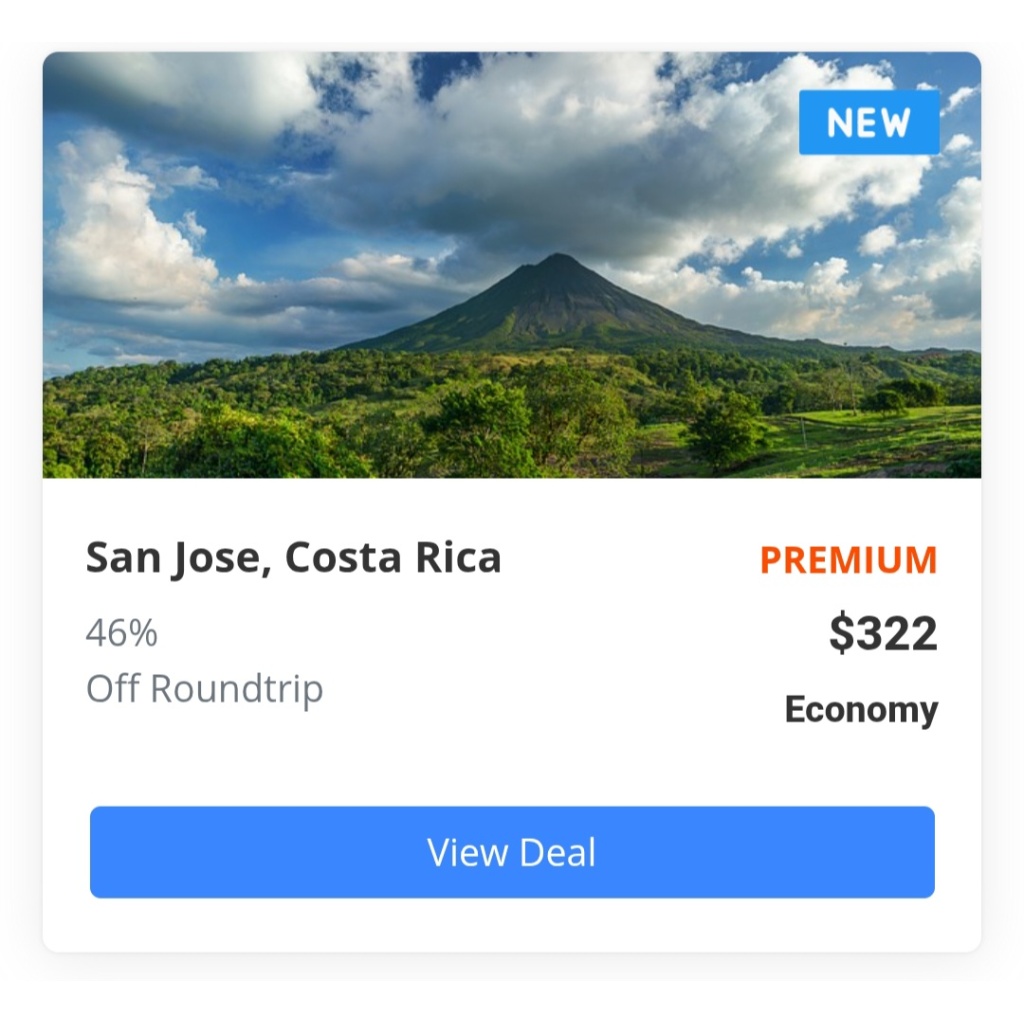Select the $322 price
The height and width of the screenshot is (1024, 1024).
click(883, 632)
